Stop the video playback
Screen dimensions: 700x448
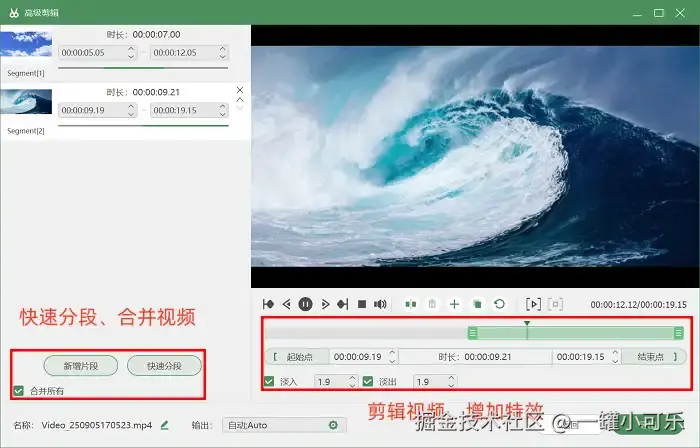362,304
